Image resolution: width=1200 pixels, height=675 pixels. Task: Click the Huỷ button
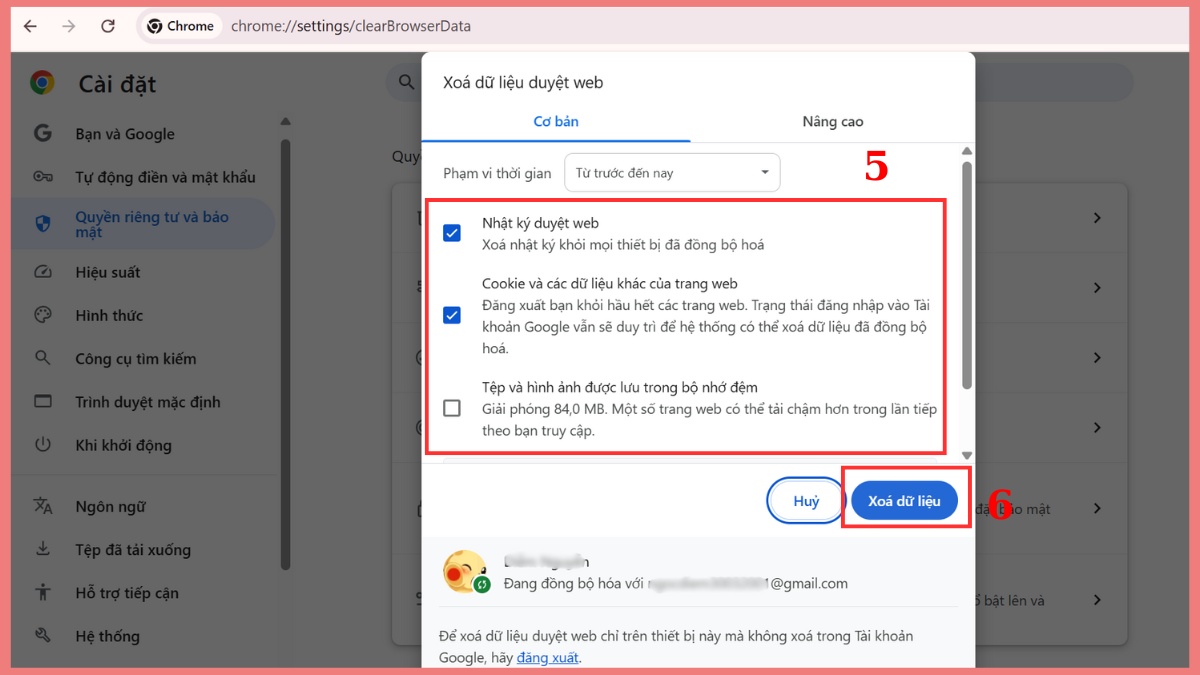pos(806,501)
